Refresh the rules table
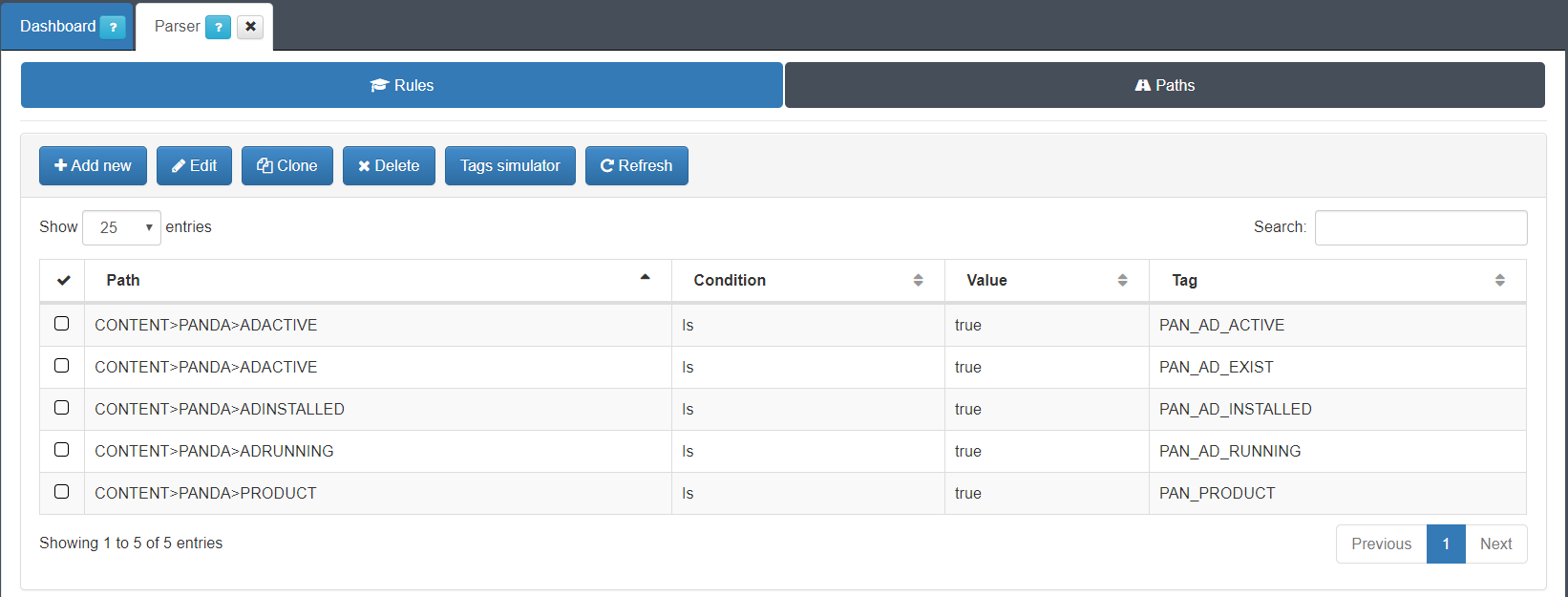This screenshot has height=597, width=1568. [x=636, y=165]
